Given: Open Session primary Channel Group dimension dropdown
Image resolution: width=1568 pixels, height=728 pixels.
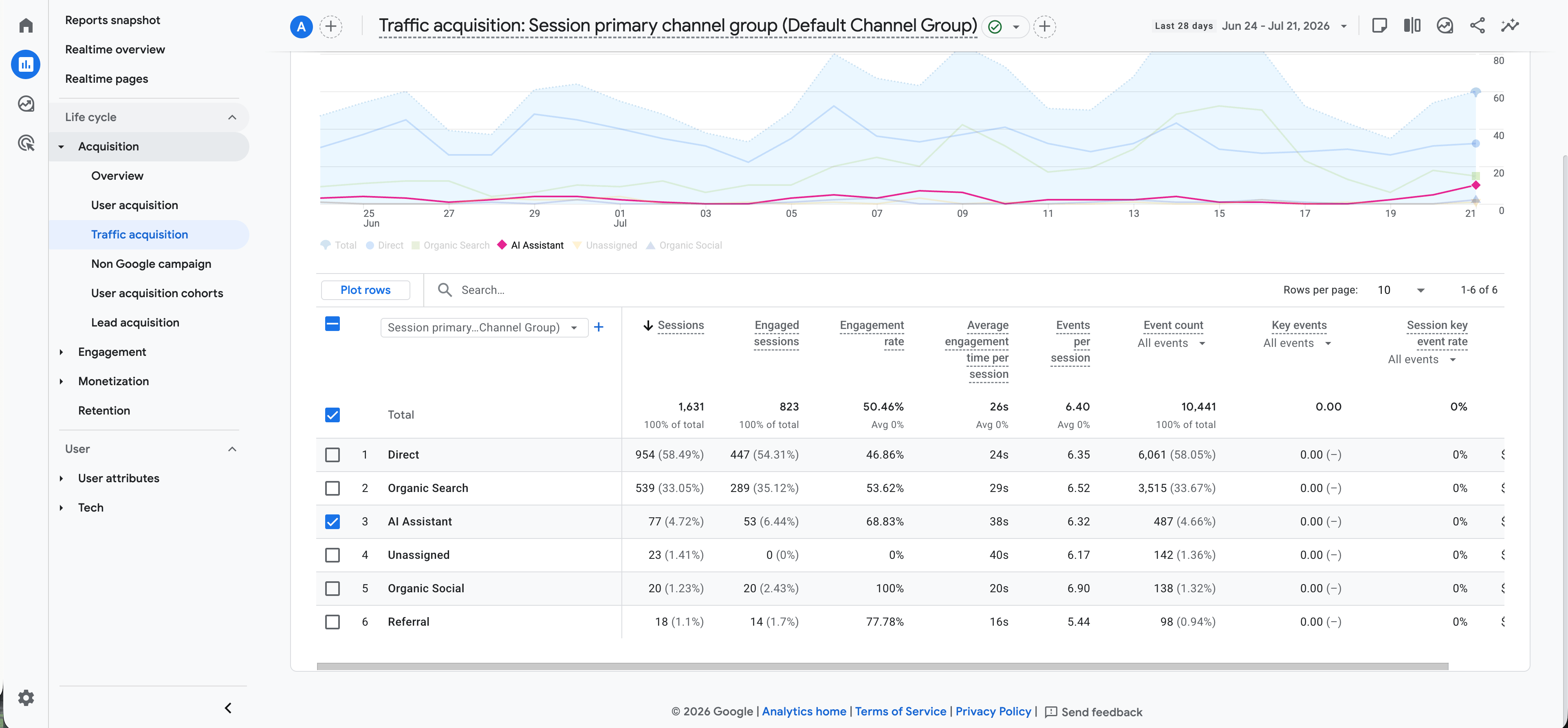Looking at the screenshot, I should click(x=484, y=327).
